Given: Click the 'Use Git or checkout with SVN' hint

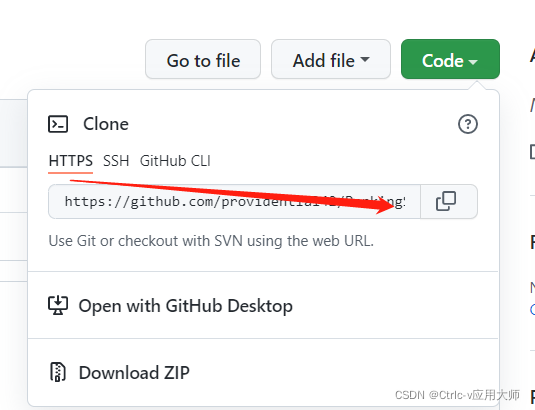Looking at the screenshot, I should click(x=211, y=241).
